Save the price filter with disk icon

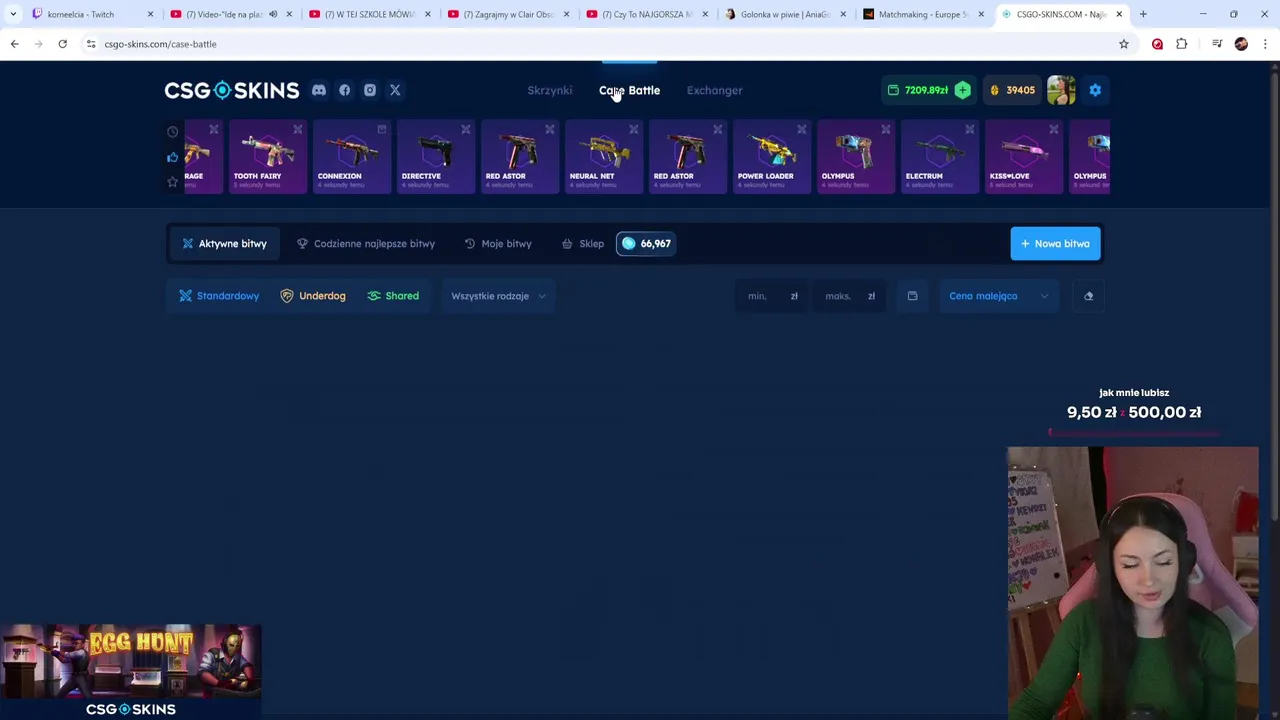pyautogui.click(x=912, y=296)
